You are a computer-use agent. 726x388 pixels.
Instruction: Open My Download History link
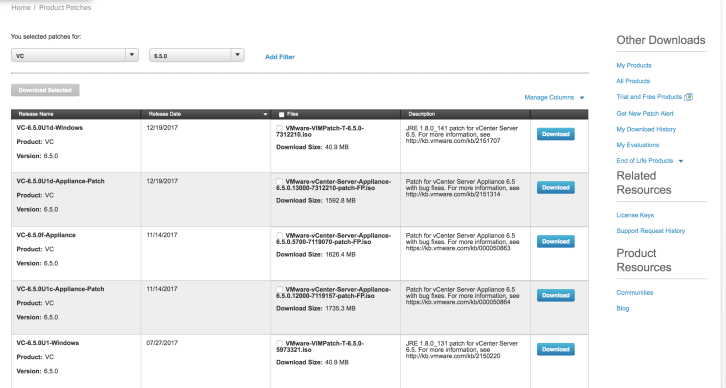tap(646, 129)
